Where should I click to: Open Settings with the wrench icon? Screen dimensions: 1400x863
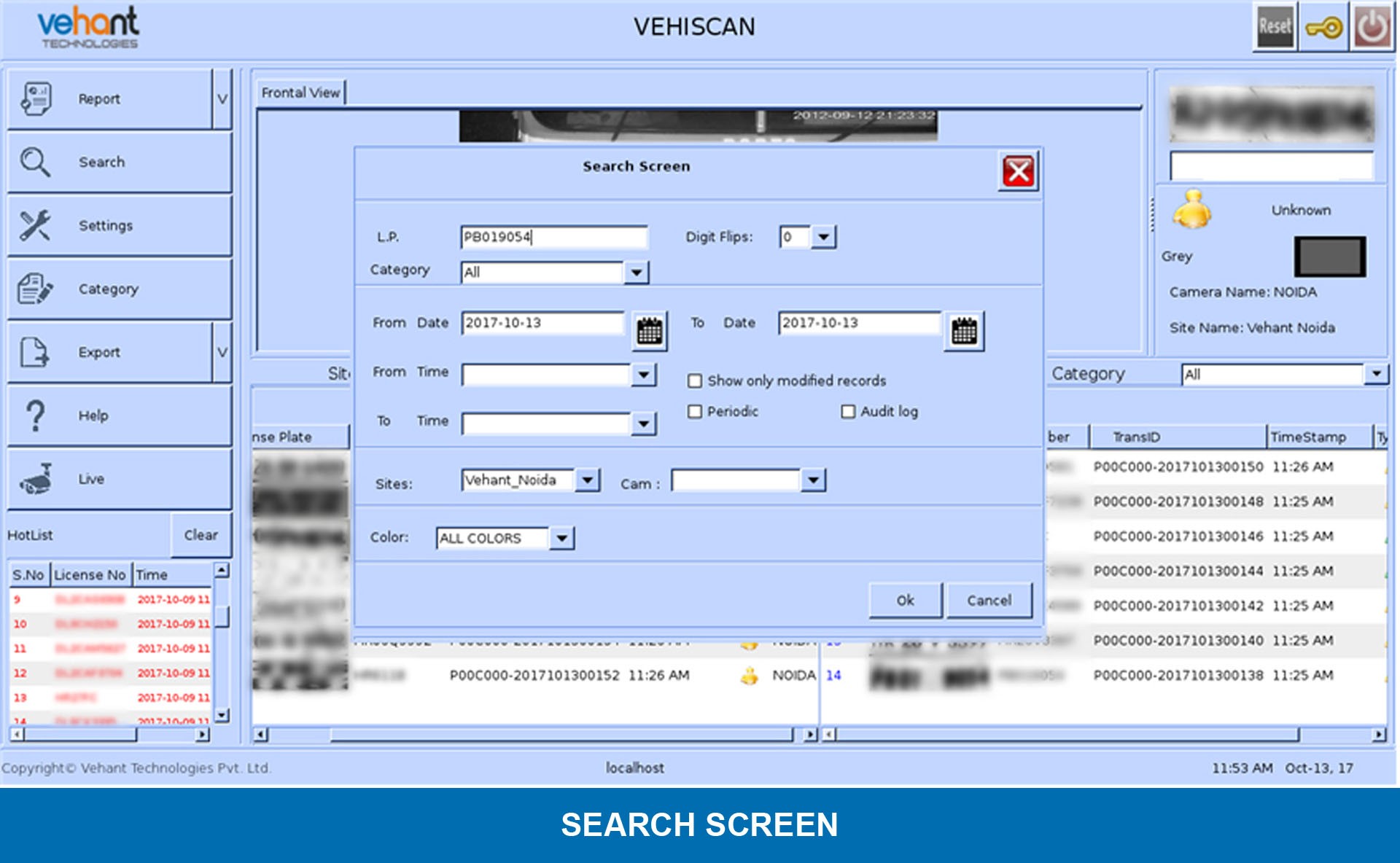tap(120, 225)
